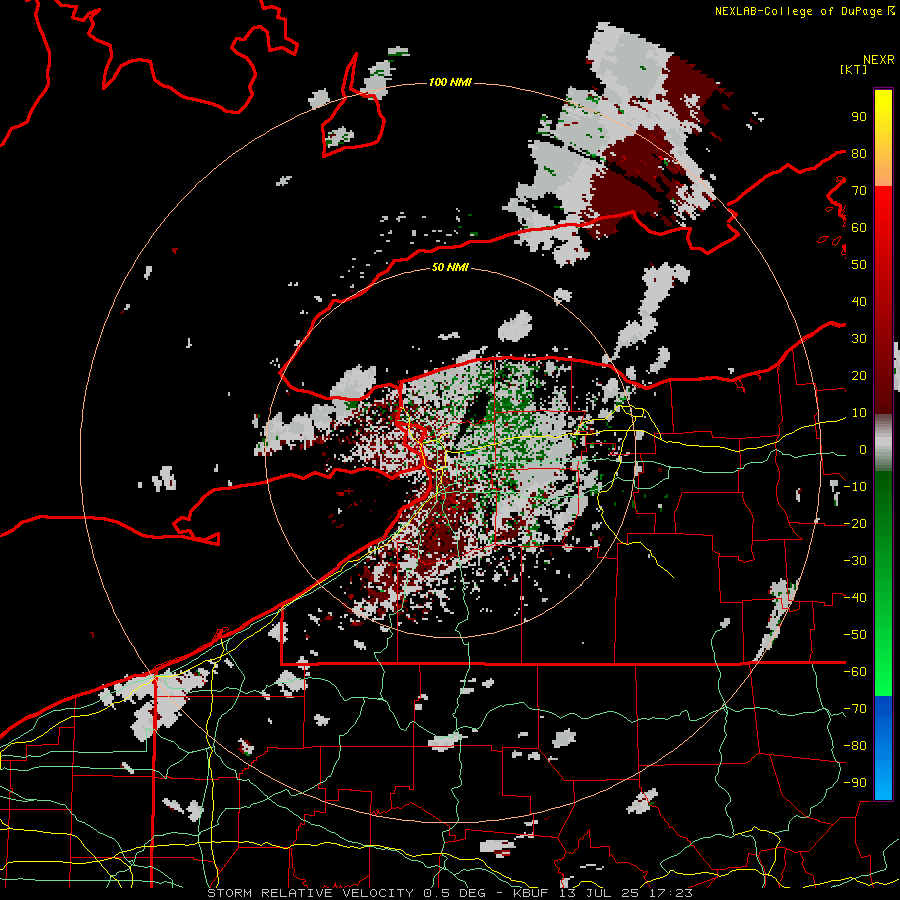Image resolution: width=900 pixels, height=900 pixels.
Task: Click the -50 value on velocity scale
Action: pos(855,635)
